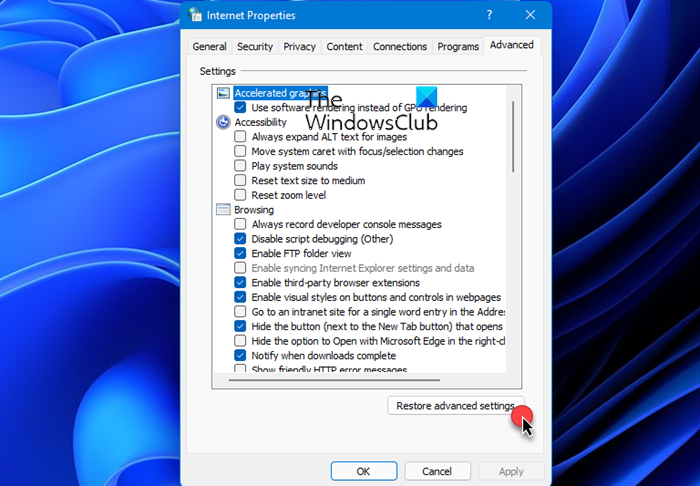The width and height of the screenshot is (700, 486).
Task: Click the Internet Properties title bar icon
Action: [x=194, y=15]
